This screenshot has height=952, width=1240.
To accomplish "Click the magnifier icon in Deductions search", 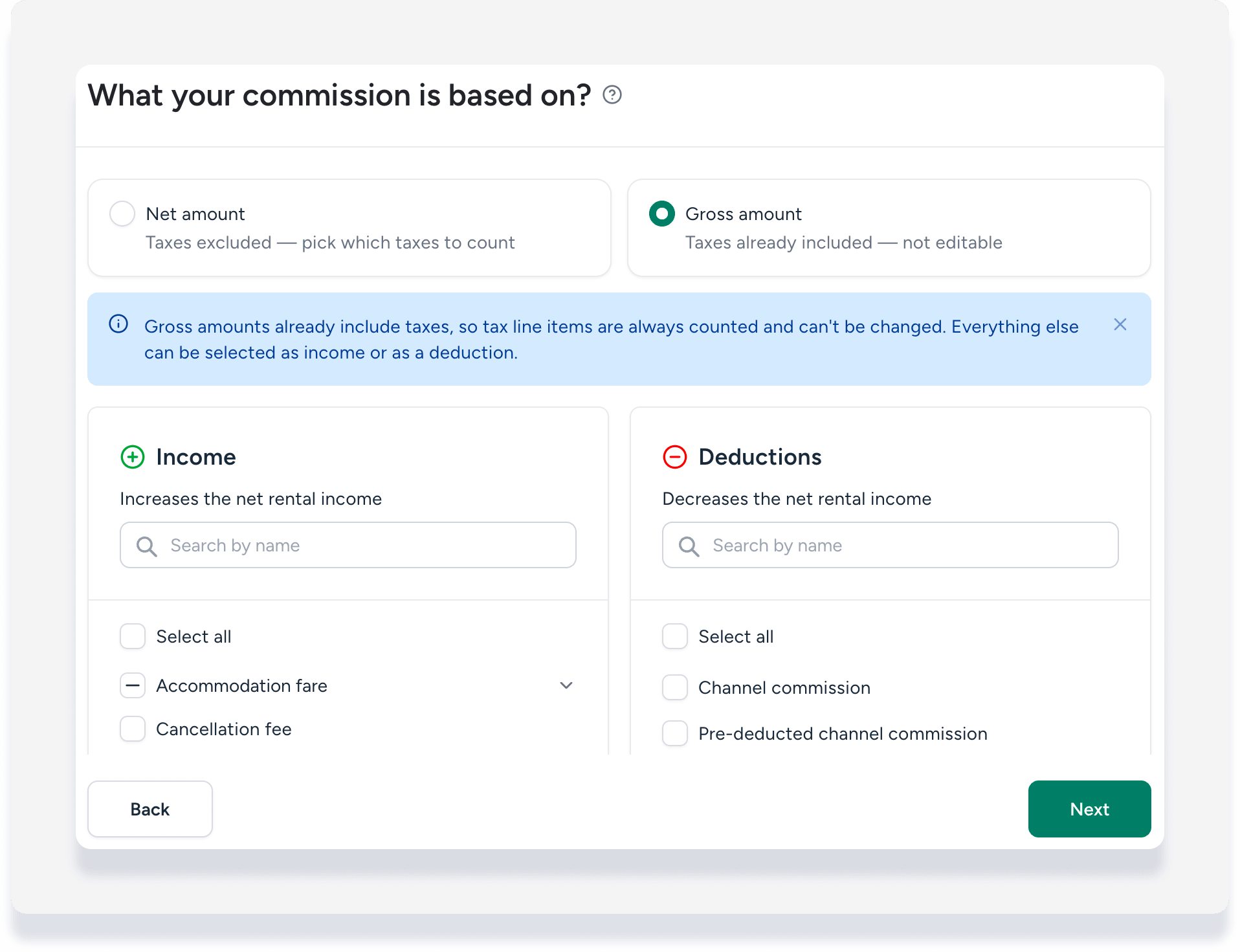I will point(689,546).
